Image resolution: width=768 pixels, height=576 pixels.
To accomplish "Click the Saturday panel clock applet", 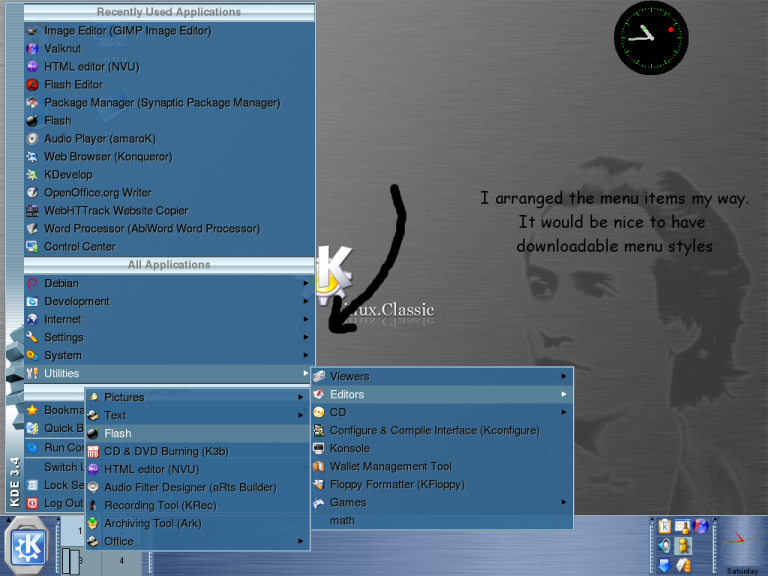I will pos(742,545).
